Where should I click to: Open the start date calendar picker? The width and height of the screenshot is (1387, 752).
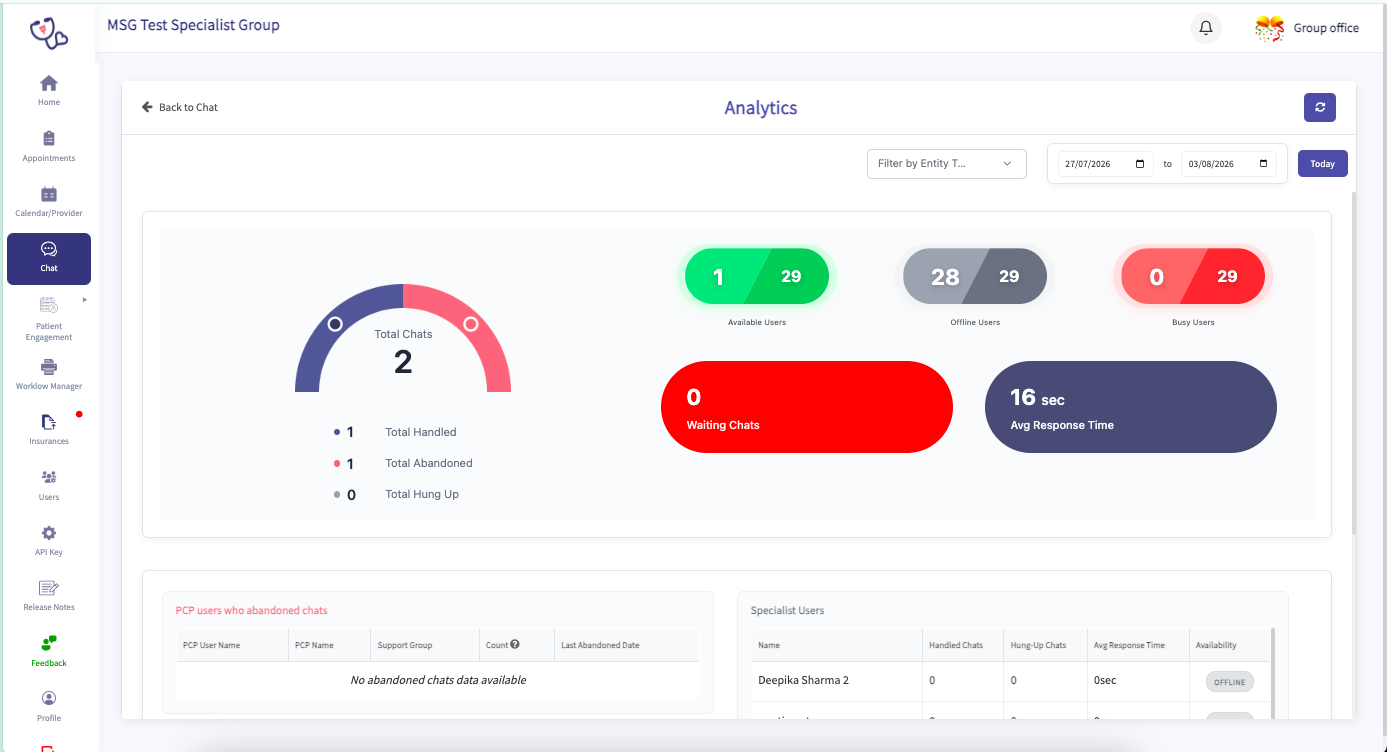point(1140,164)
